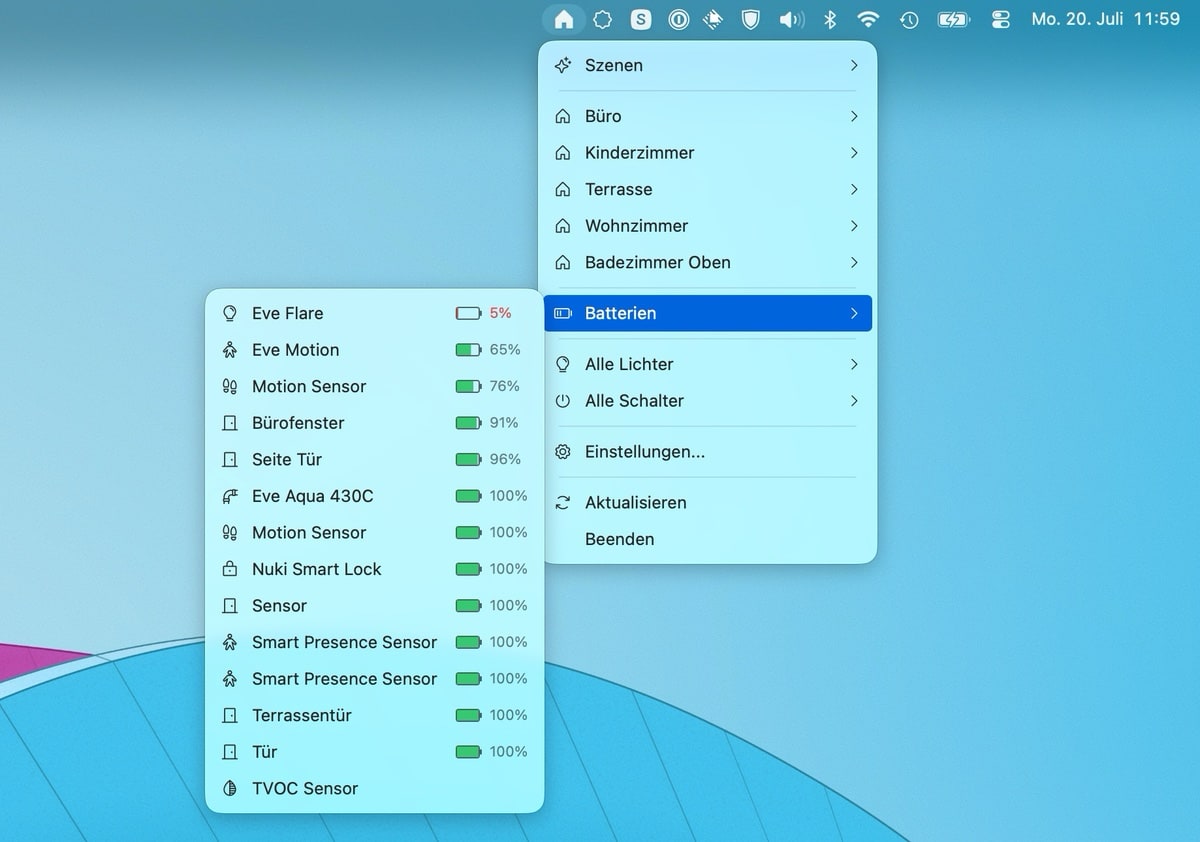1200x842 pixels.
Task: Select the Tür battery row
Action: pos(375,751)
